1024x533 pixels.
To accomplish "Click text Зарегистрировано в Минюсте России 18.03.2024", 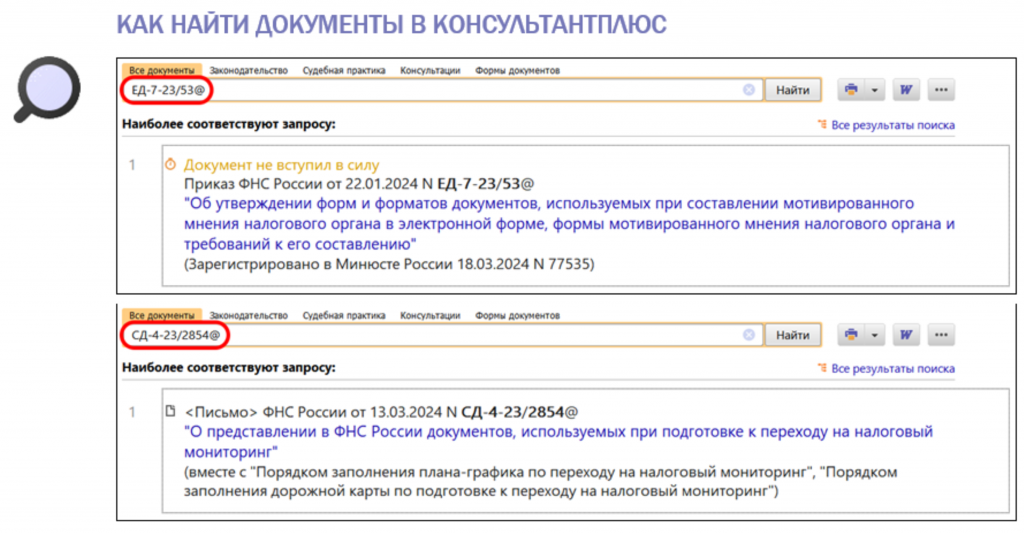I will coord(389,264).
